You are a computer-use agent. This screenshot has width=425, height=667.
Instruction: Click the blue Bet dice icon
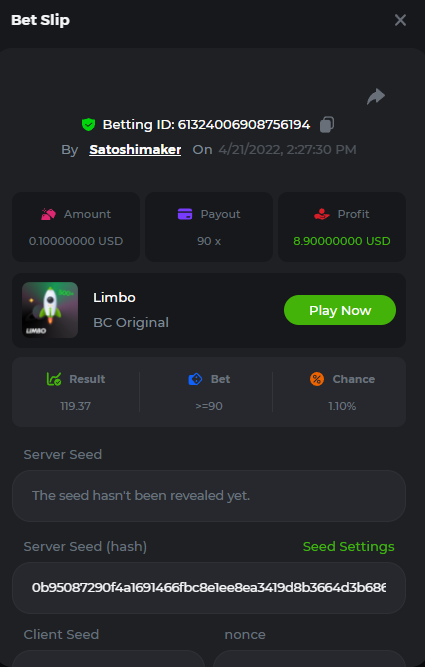(195, 379)
